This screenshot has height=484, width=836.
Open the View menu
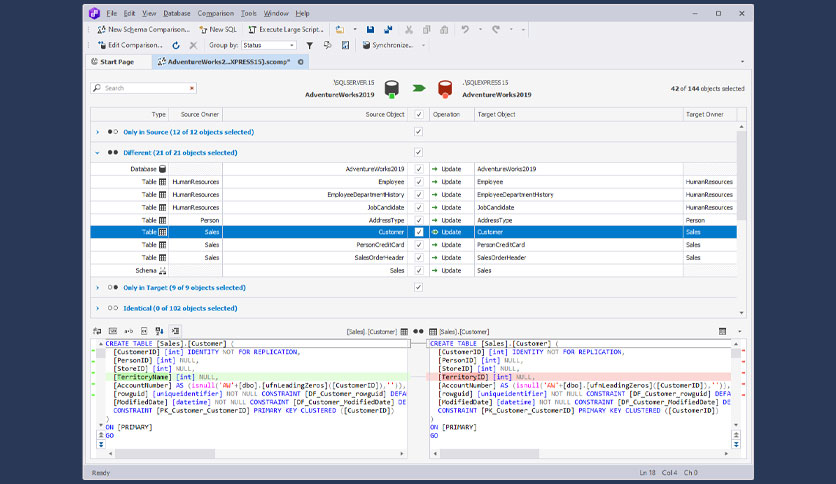(149, 13)
